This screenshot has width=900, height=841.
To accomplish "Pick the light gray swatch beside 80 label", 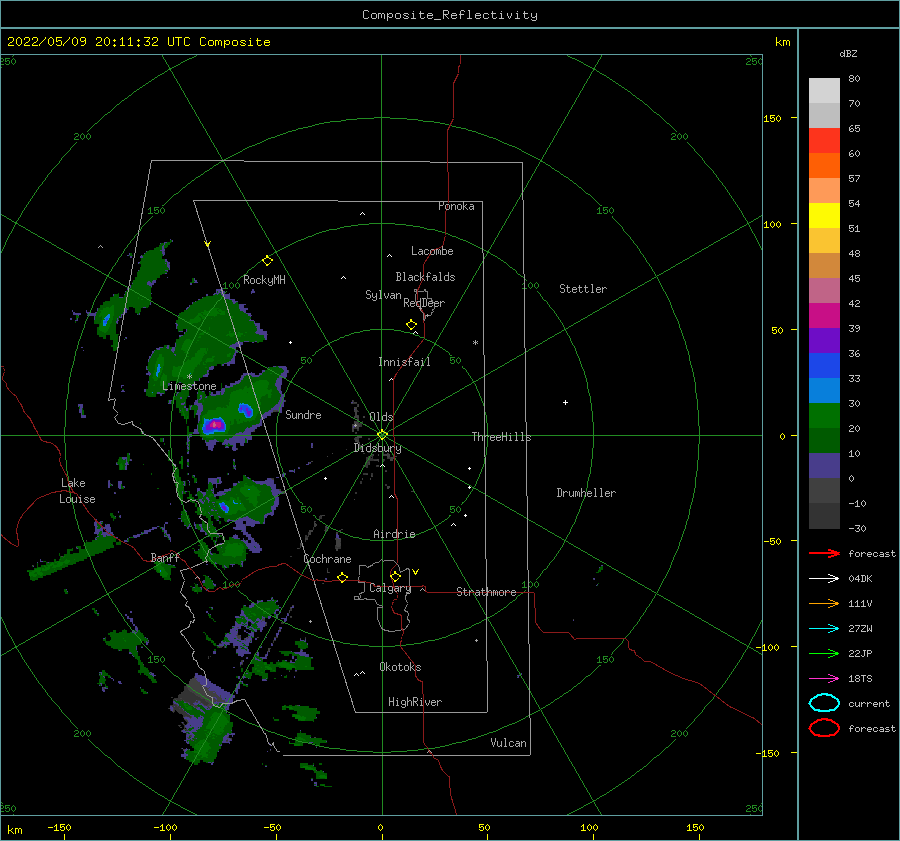I will [824, 91].
